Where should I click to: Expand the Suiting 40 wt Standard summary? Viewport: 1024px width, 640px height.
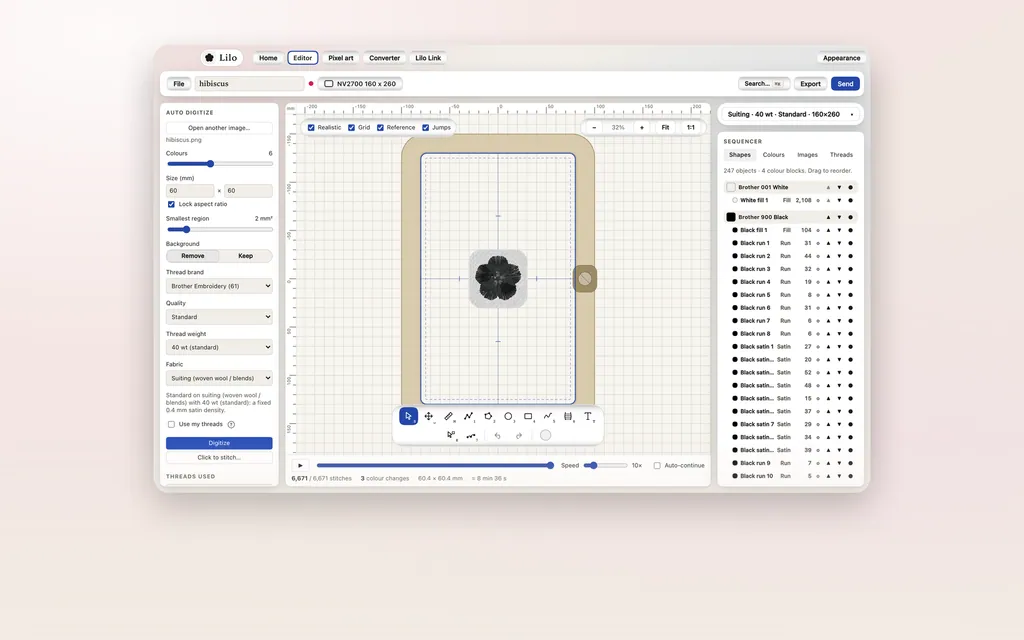[790, 114]
